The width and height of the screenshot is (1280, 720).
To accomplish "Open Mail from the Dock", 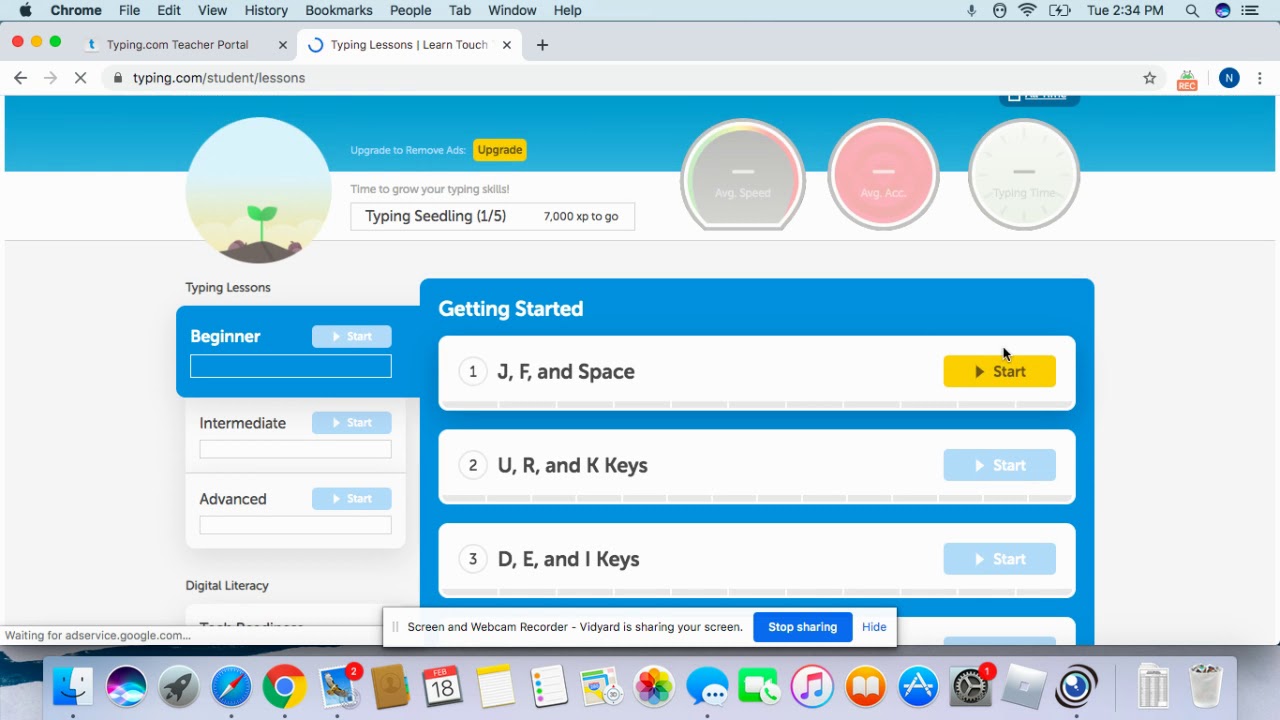I will (x=337, y=687).
